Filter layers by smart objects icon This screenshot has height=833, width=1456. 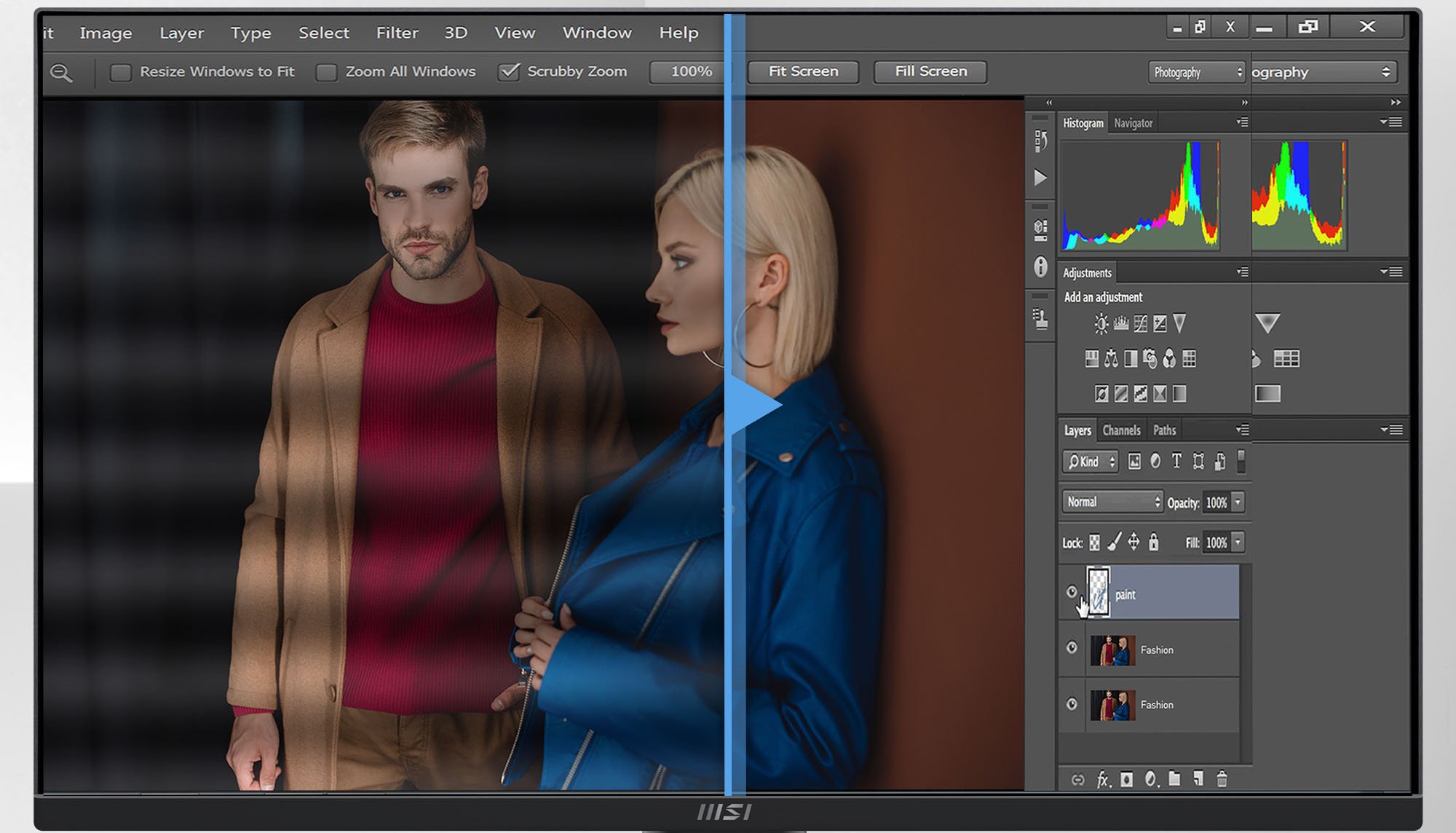1220,461
